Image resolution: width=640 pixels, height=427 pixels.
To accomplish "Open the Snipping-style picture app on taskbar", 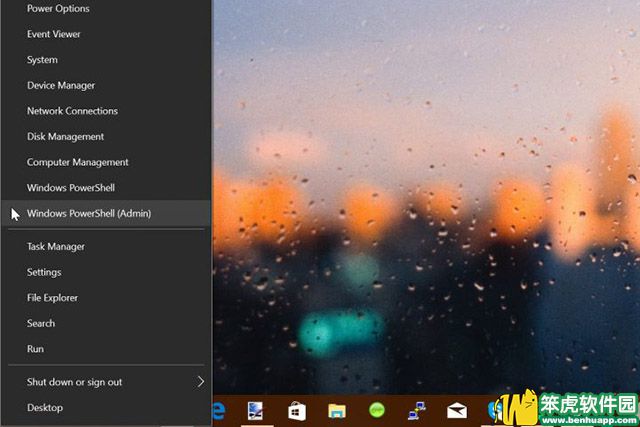I will pos(256,411).
